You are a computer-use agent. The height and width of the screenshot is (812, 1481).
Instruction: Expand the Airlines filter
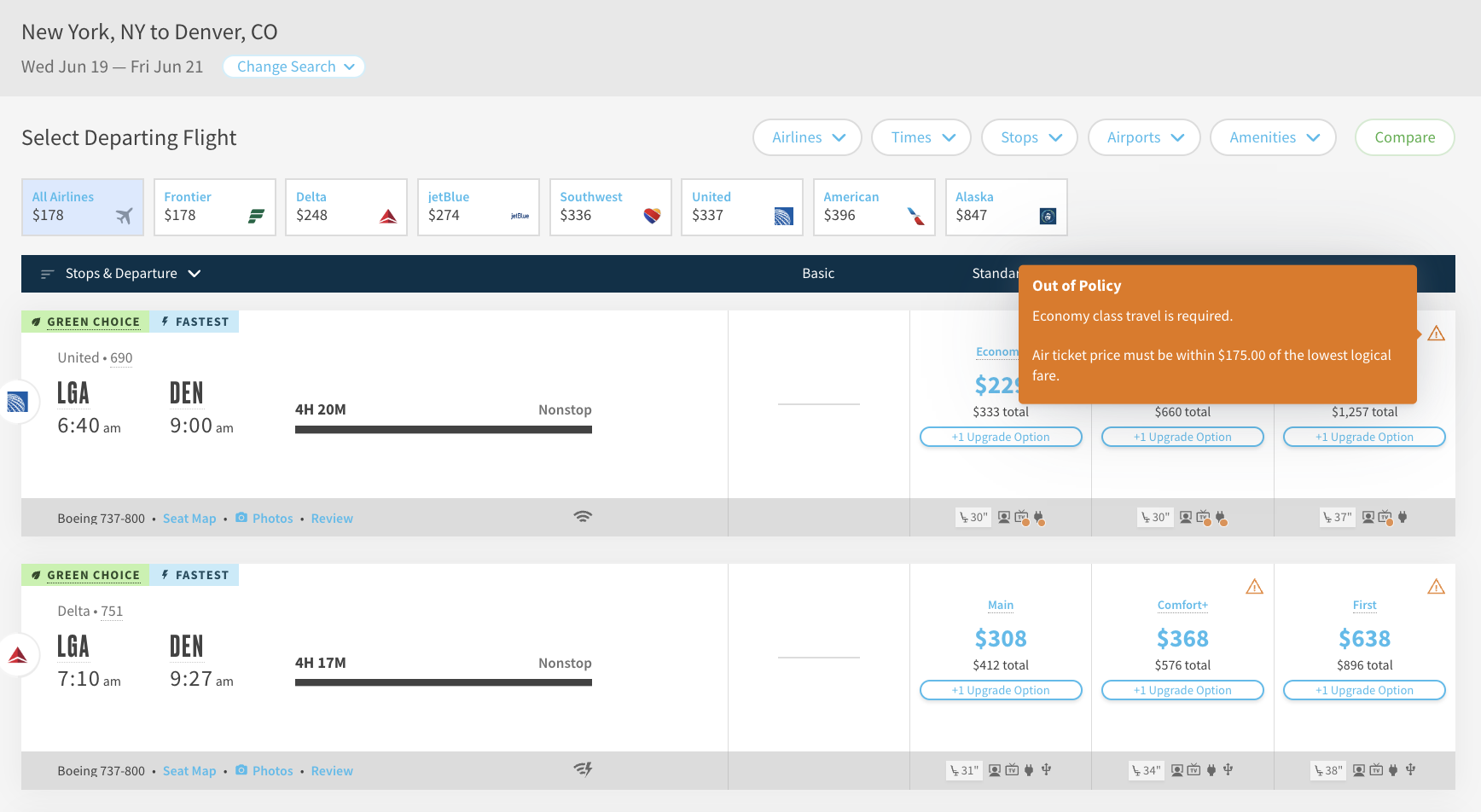point(807,137)
